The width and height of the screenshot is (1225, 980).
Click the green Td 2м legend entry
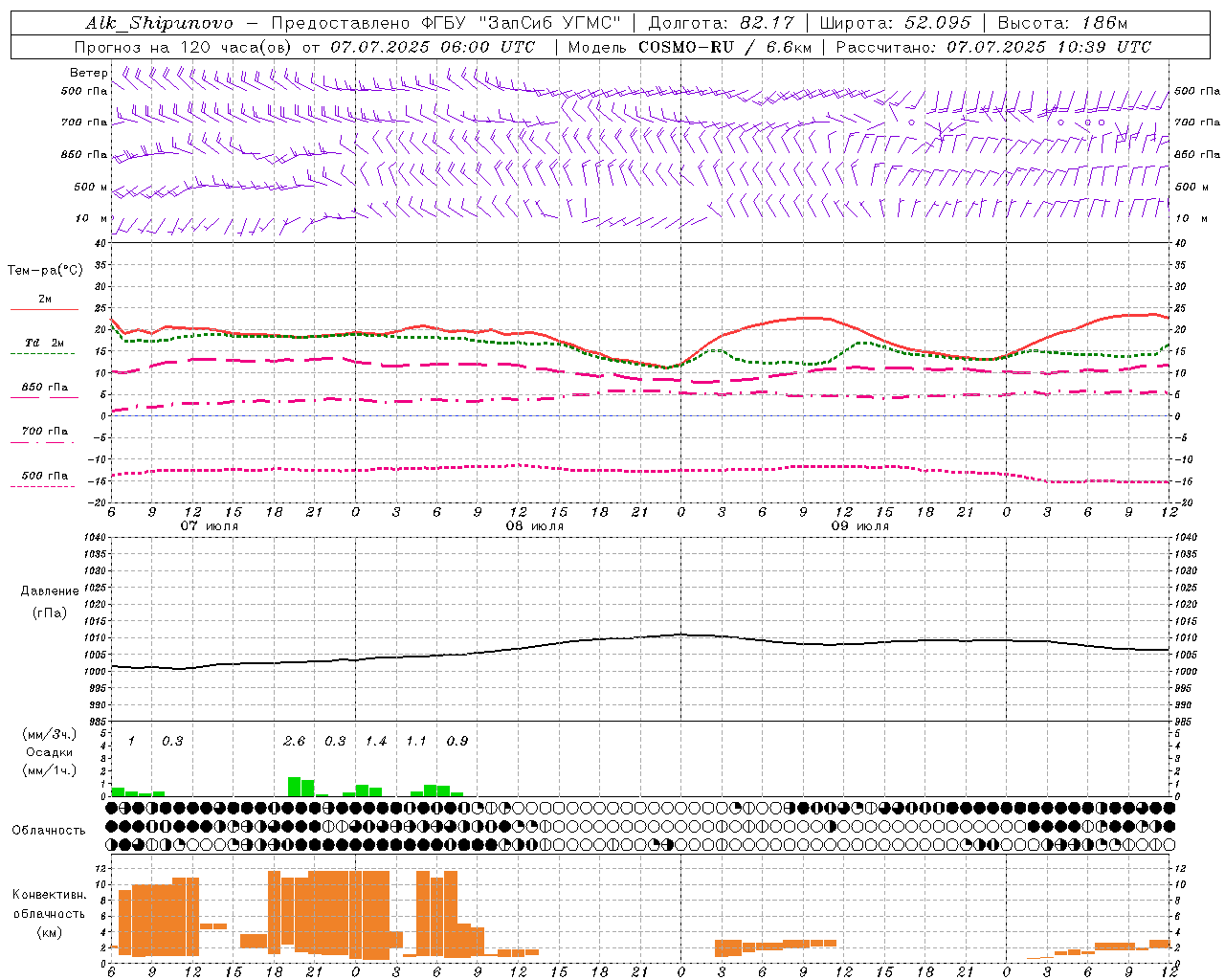click(44, 345)
